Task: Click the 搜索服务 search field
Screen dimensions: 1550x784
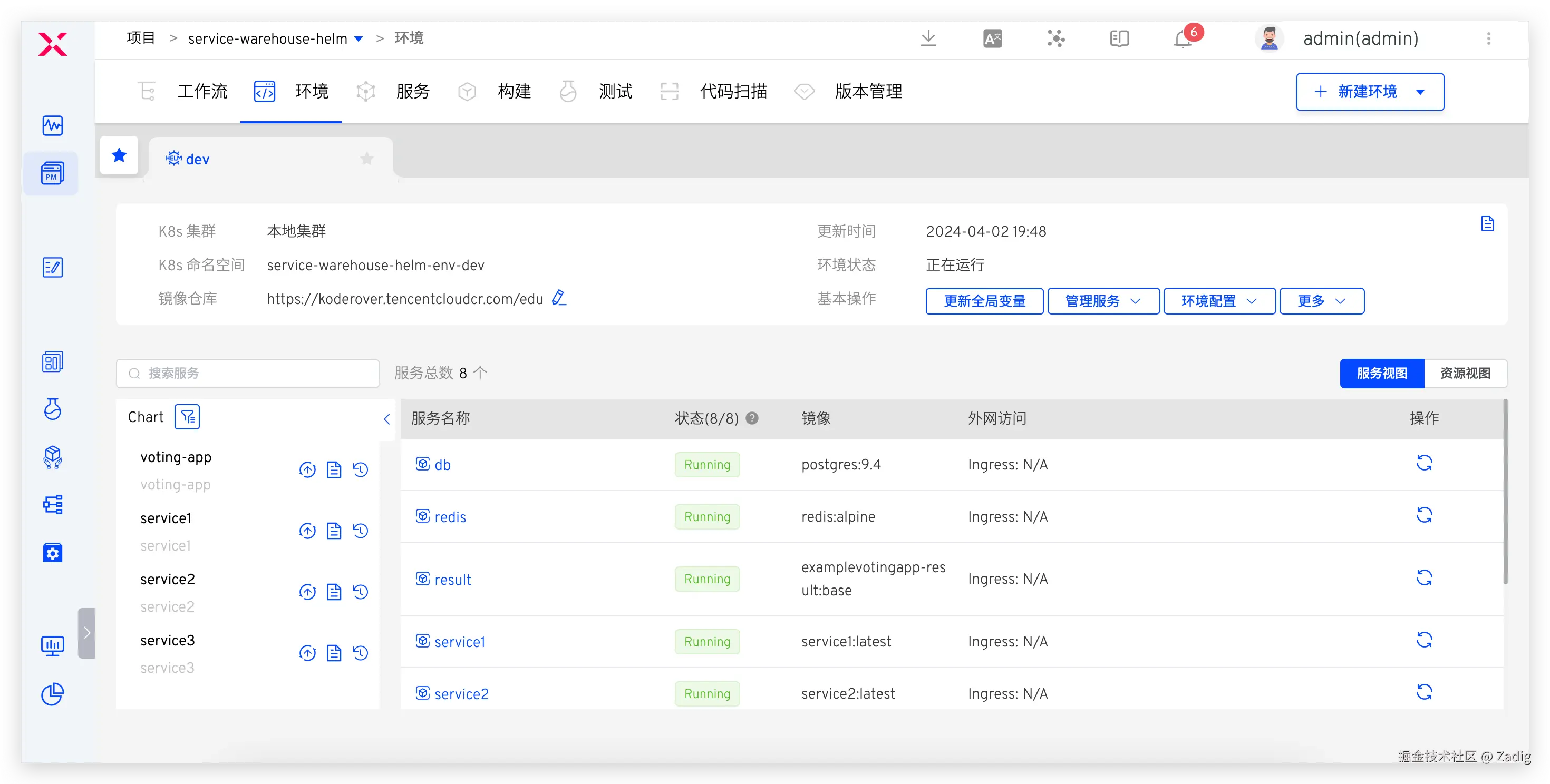Action: [248, 374]
